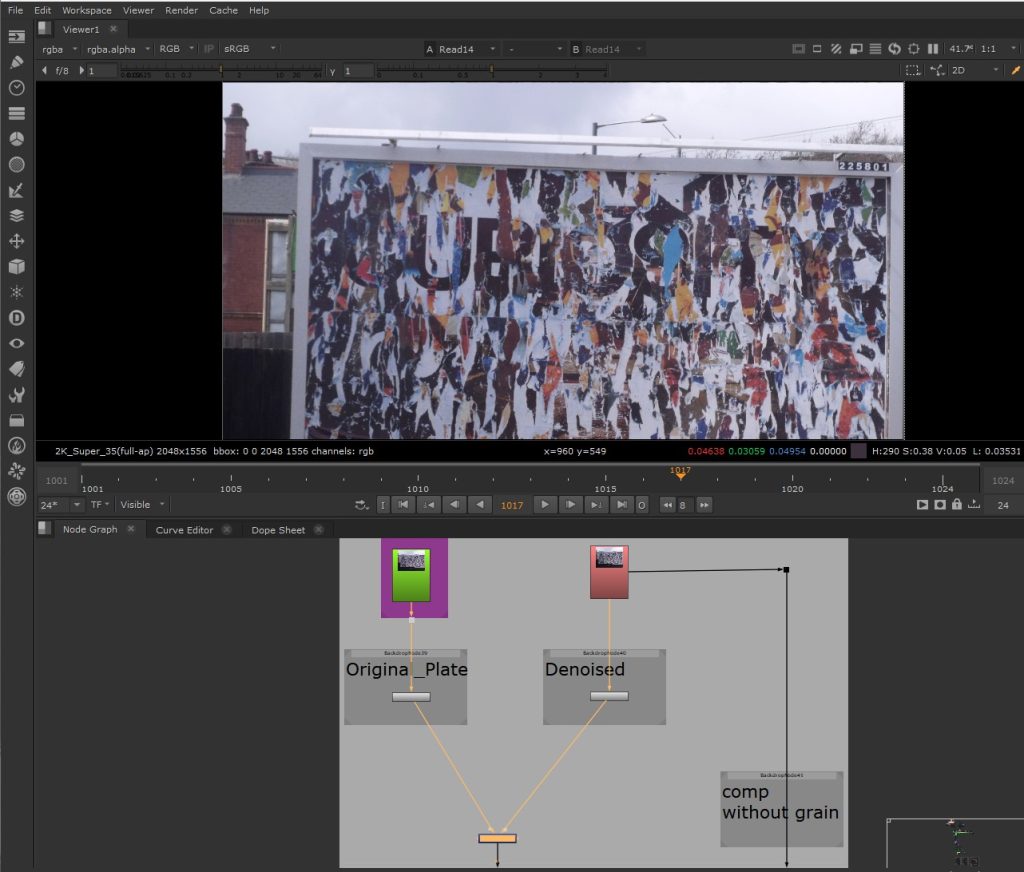Open the rgba channel layer dropdown

59,49
